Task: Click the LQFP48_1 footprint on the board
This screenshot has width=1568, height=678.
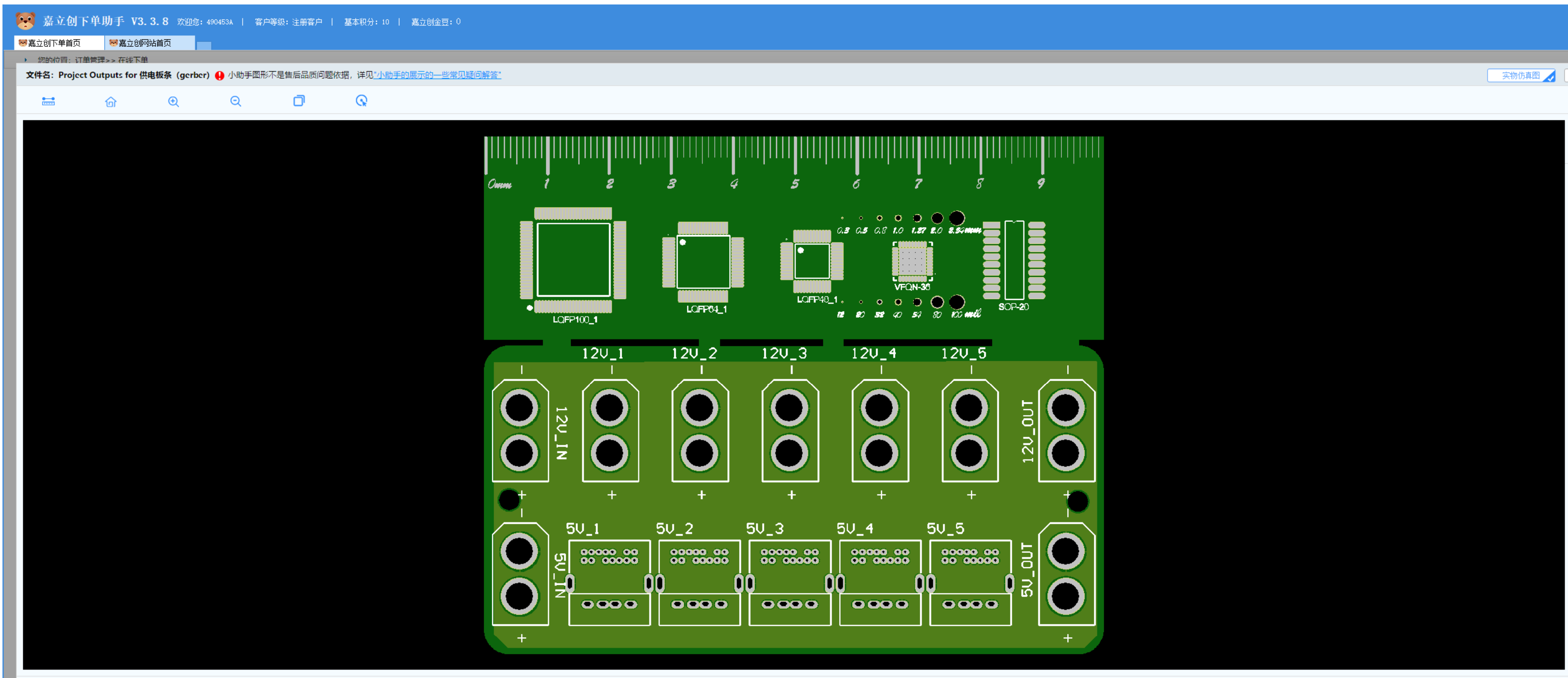Action: (812, 261)
